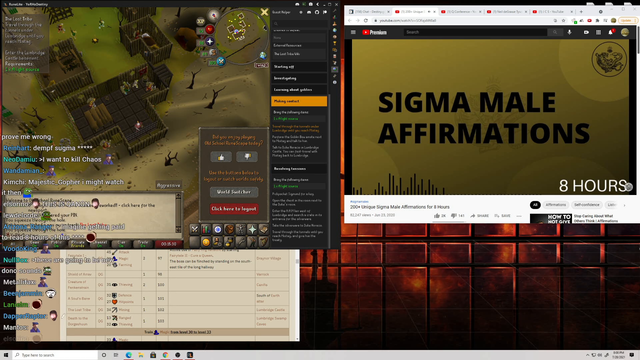Expand 'Resolving tensions' quest section
This screenshot has height=360, width=640.
coord(299,169)
